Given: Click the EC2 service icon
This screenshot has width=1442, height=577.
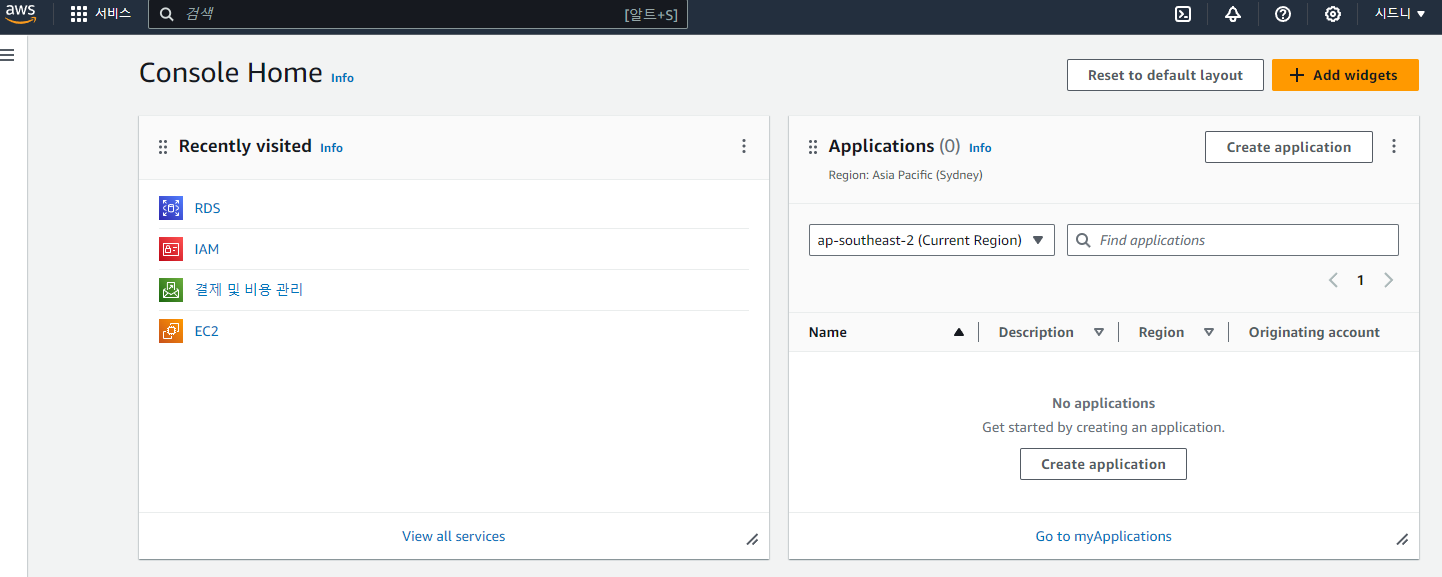Looking at the screenshot, I should tap(171, 331).
